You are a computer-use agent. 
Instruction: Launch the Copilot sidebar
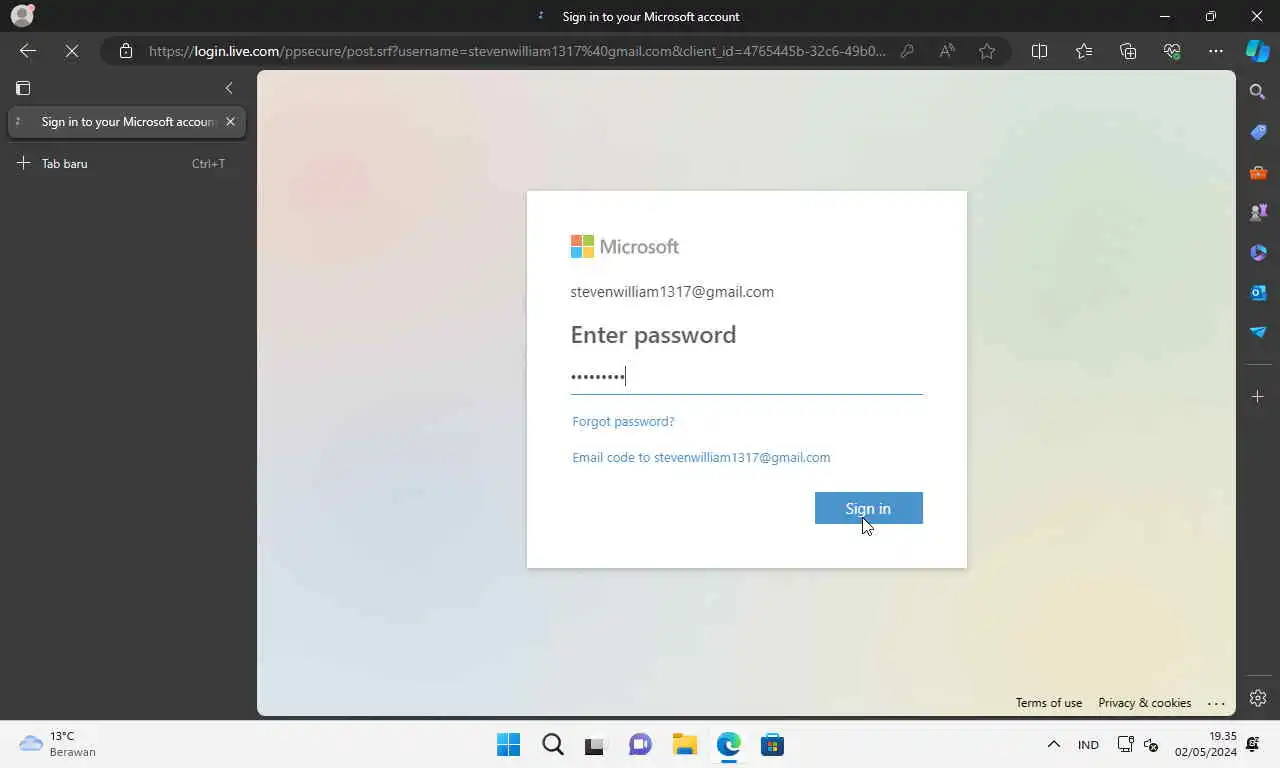[1257, 51]
